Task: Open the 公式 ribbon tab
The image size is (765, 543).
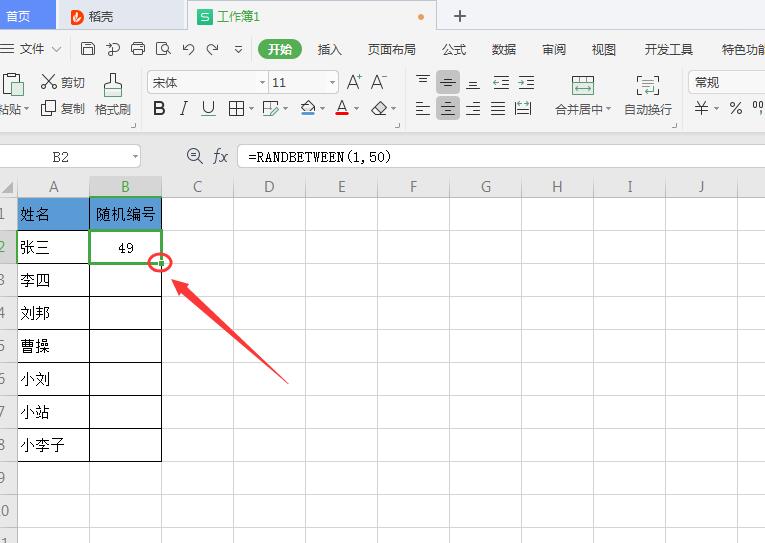Action: 454,49
